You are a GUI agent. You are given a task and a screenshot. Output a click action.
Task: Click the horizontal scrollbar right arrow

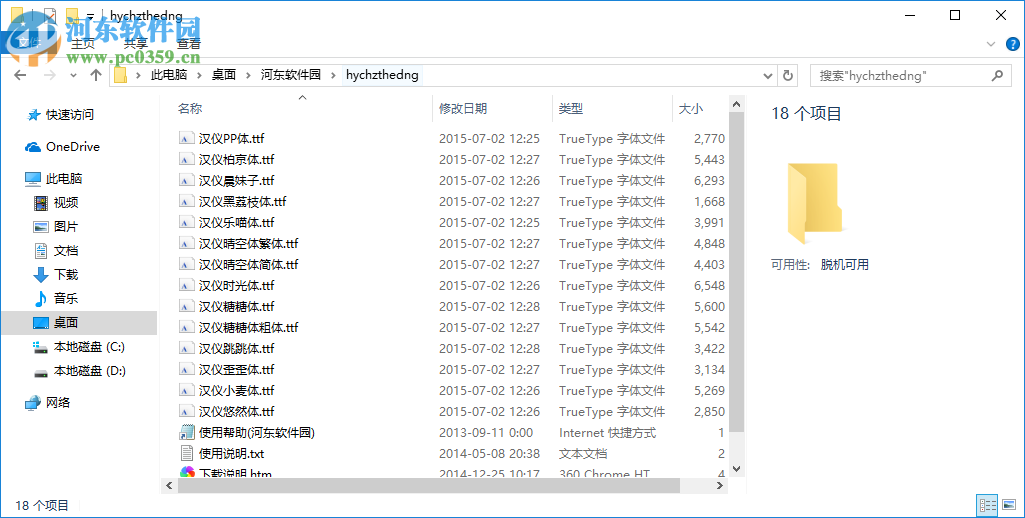pos(720,485)
